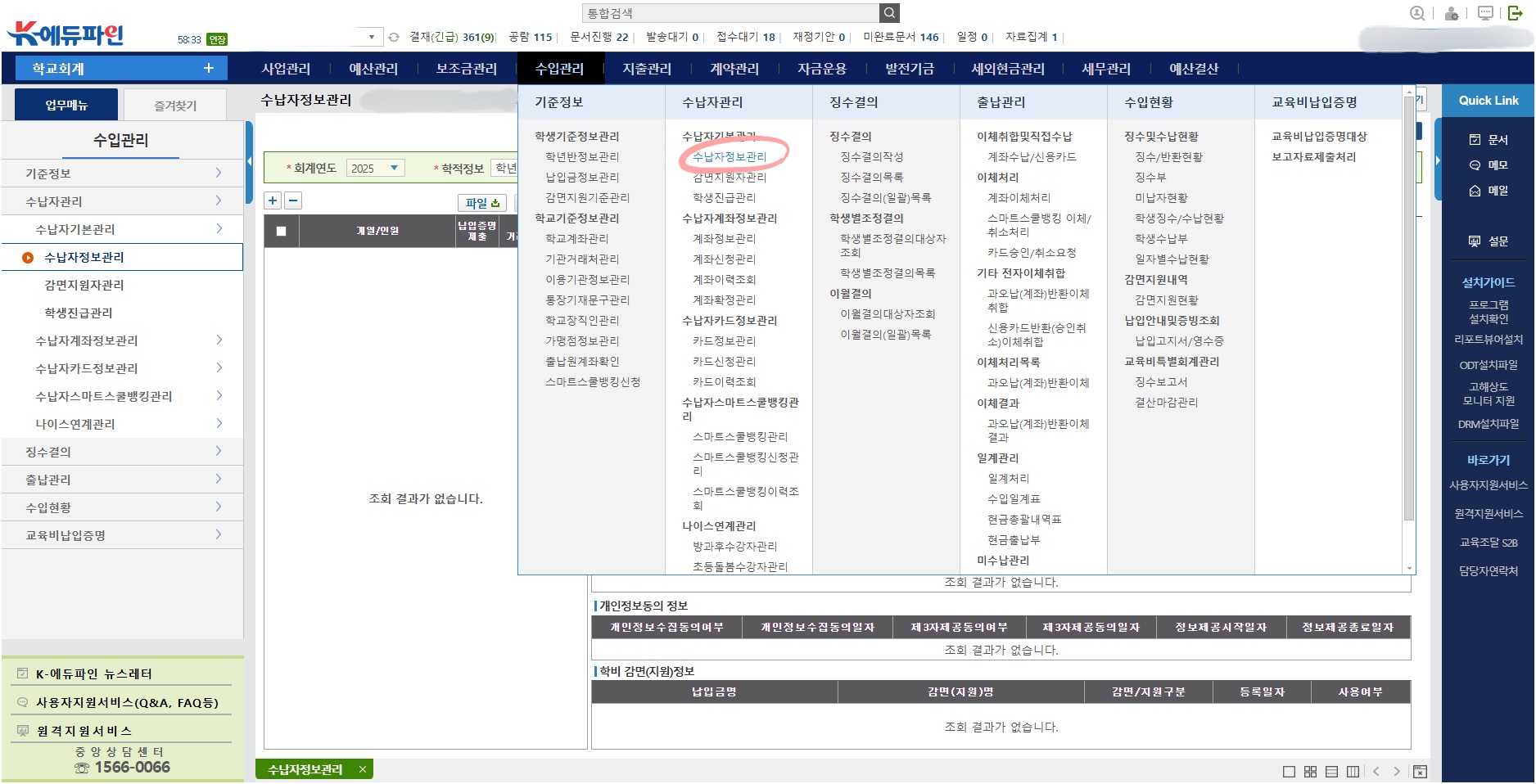1536x784 pixels.
Task: Expand the 학교회계 plus selector
Action: click(208, 69)
